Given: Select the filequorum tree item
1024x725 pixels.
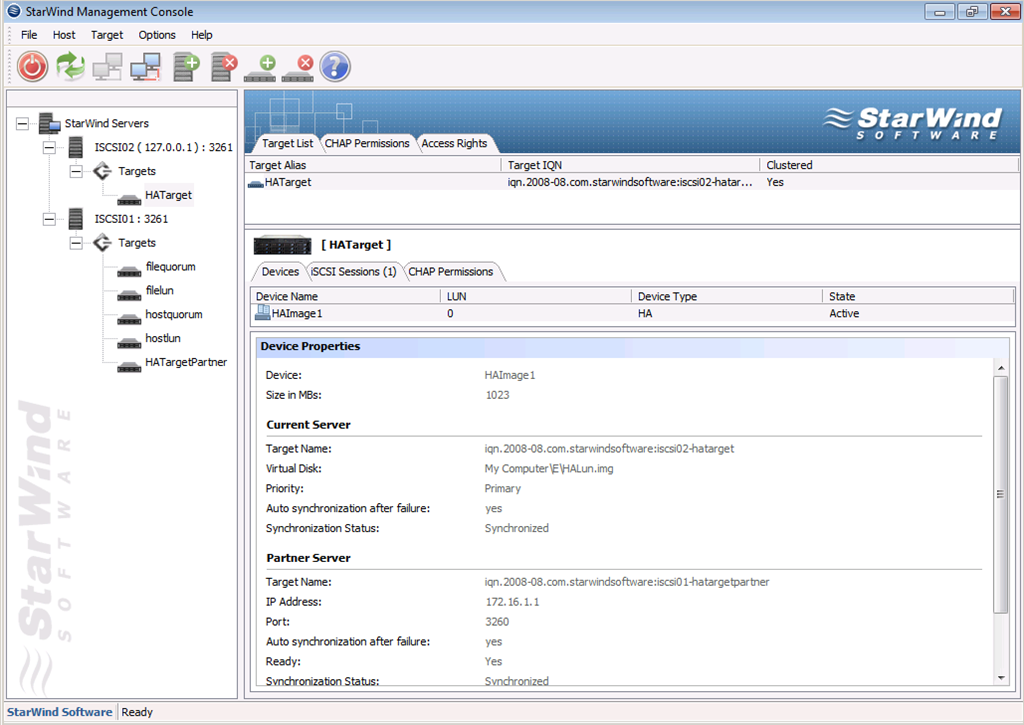Looking at the screenshot, I should pos(170,266).
